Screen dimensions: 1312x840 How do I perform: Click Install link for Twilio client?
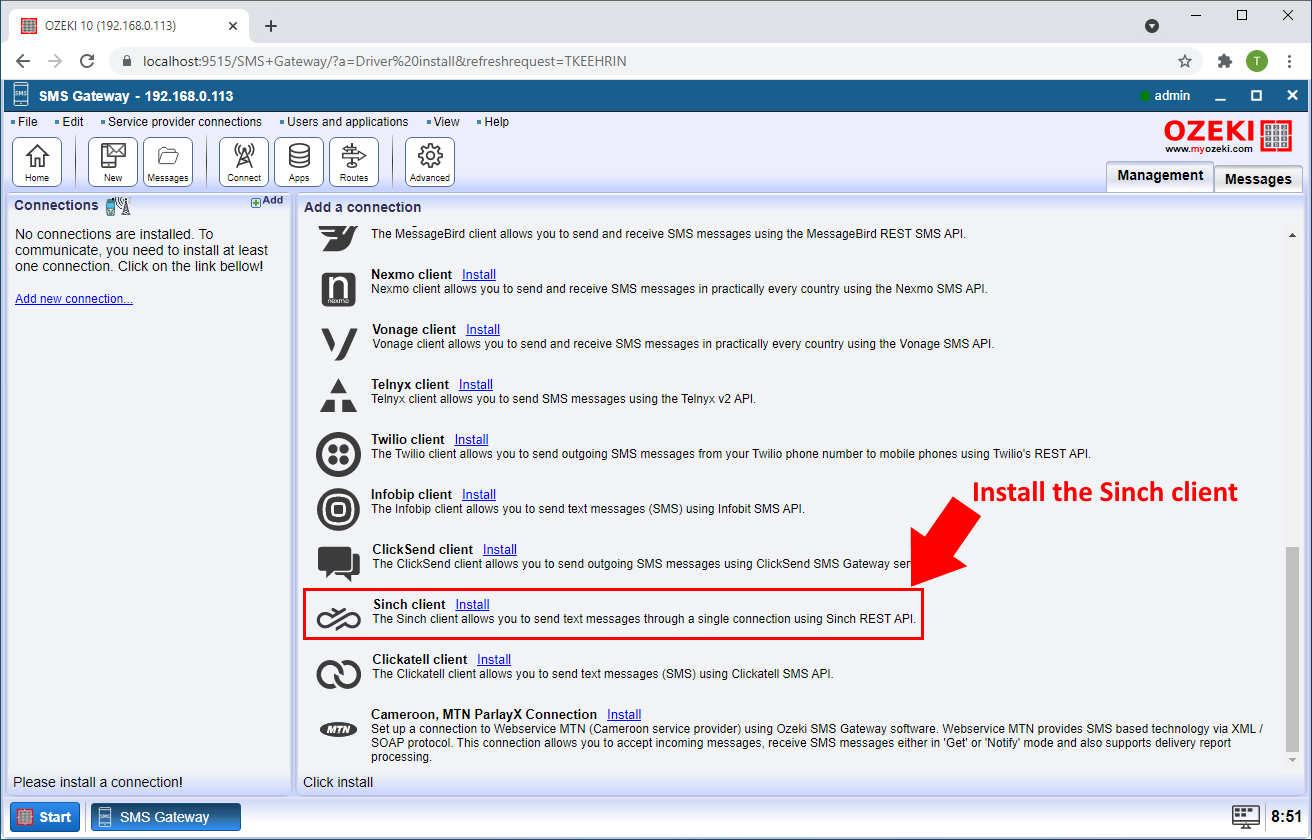(471, 439)
